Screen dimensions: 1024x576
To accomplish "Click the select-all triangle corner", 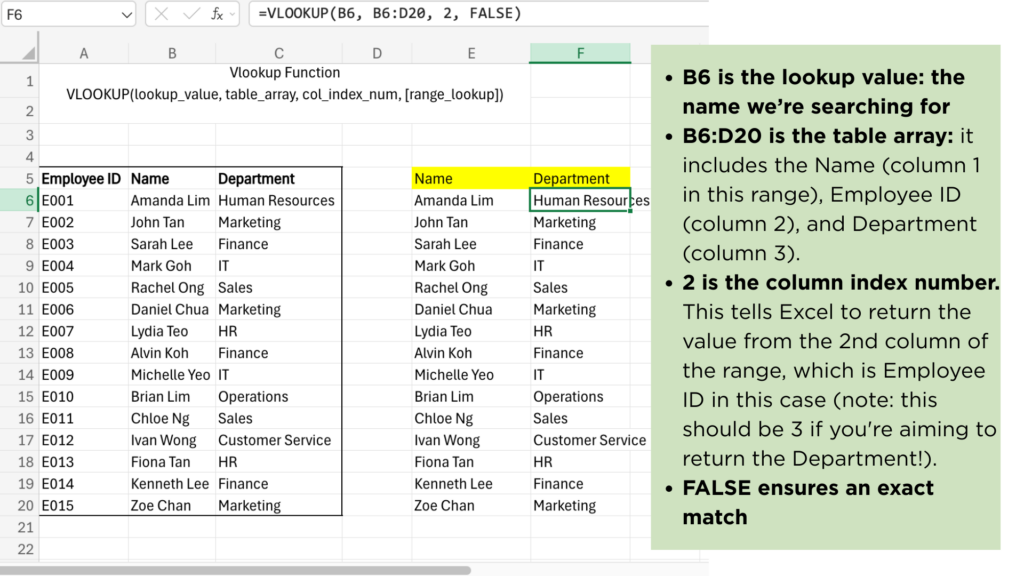I will 28,54.
